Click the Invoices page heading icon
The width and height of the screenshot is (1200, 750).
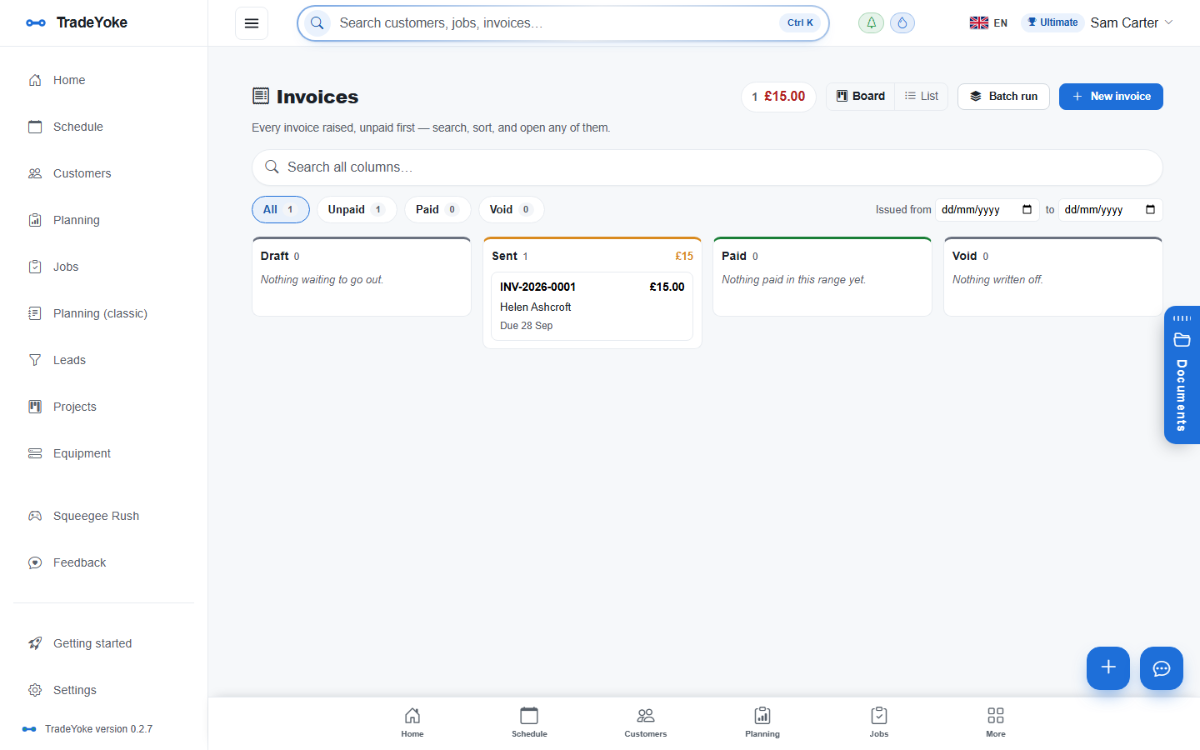pyautogui.click(x=261, y=96)
